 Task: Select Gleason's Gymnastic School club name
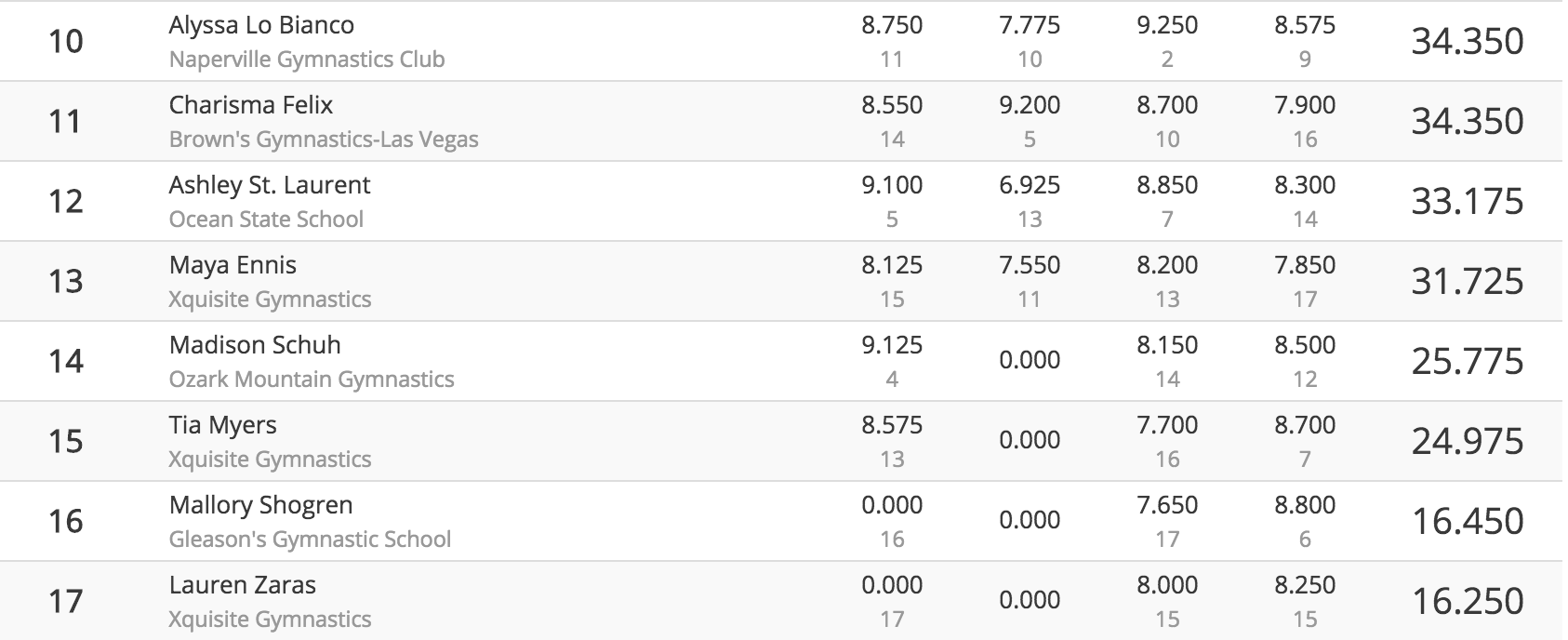pos(310,540)
